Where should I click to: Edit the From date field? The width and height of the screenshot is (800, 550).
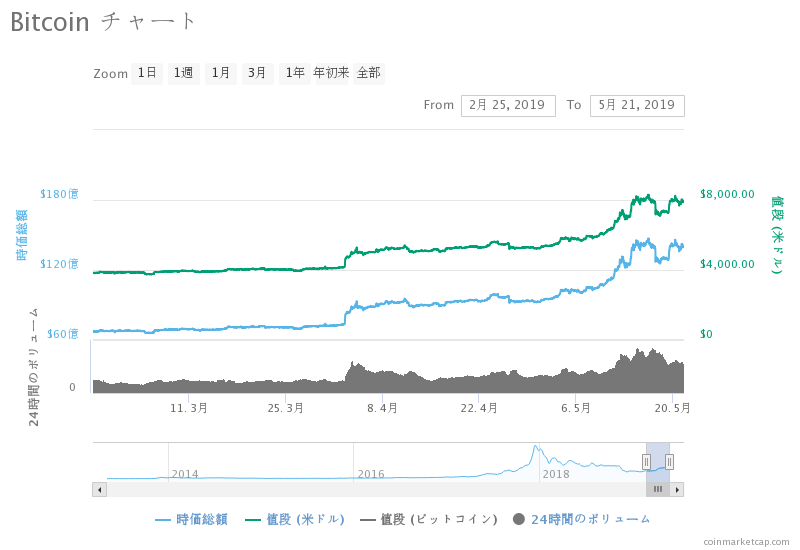(508, 106)
